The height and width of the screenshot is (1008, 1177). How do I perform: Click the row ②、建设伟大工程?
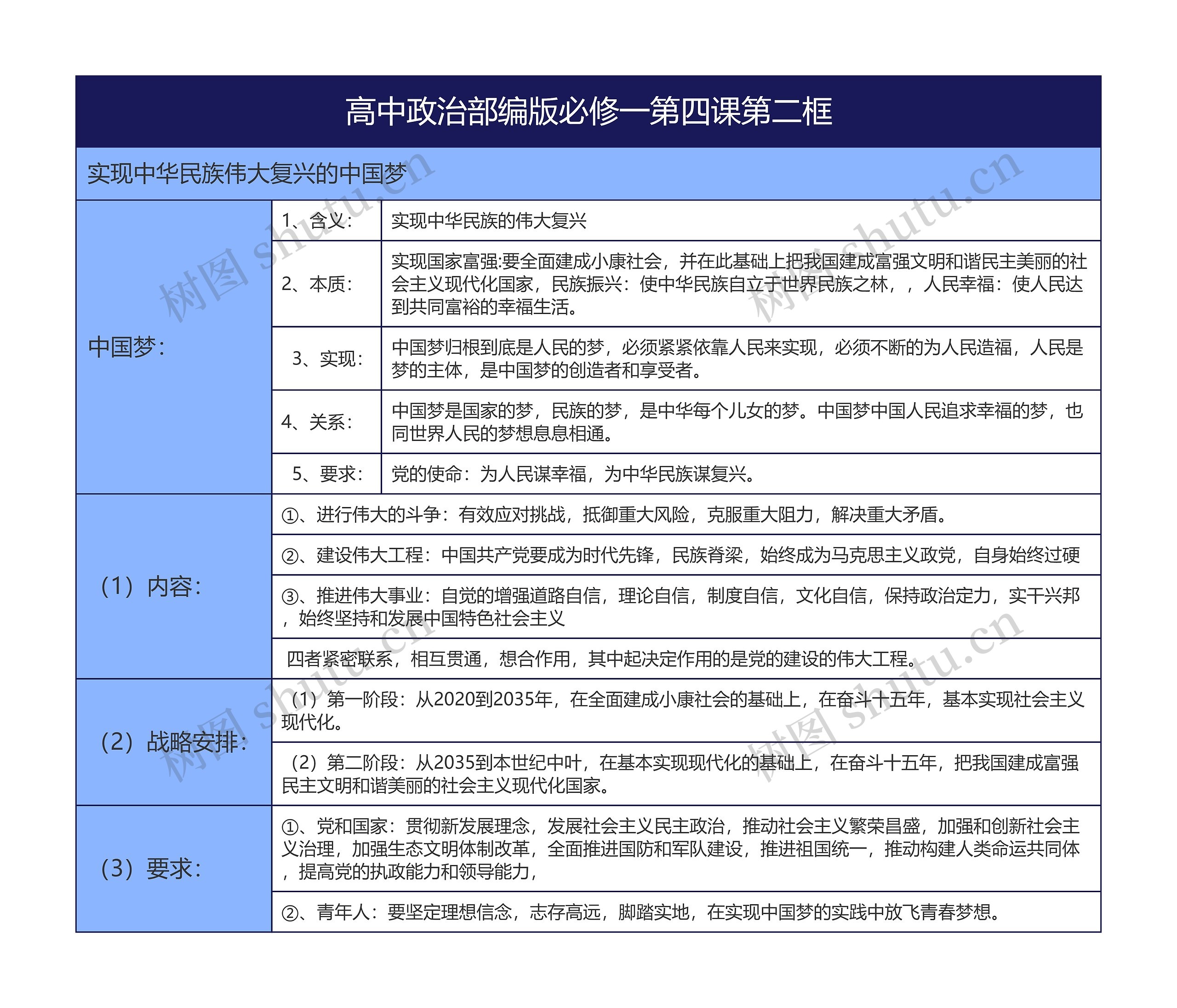686,555
